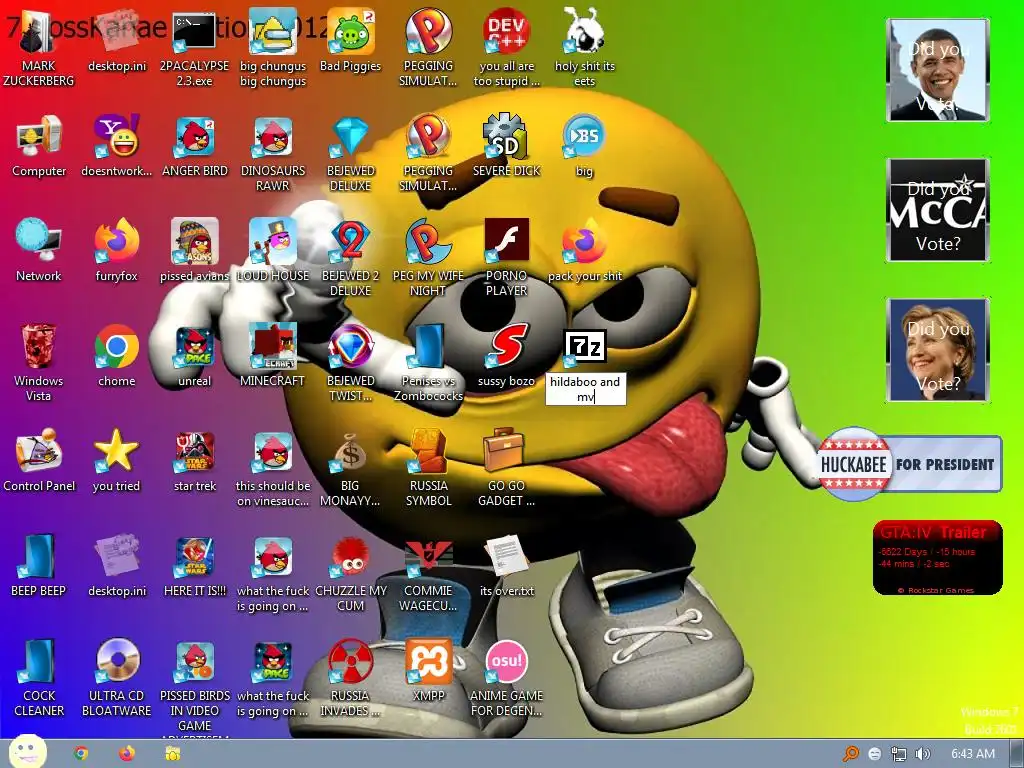Click the rename text field reading hildaboo and my
The height and width of the screenshot is (768, 1024).
[x=585, y=389]
